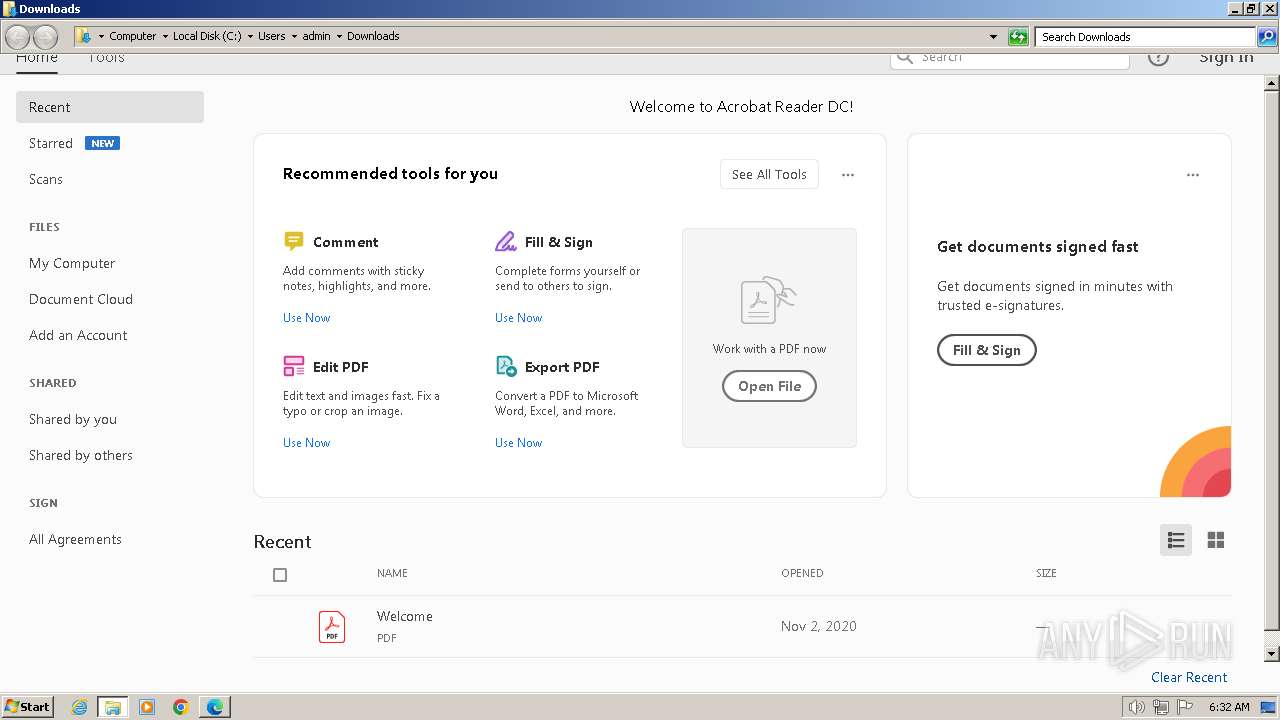Click the Comment tool icon
1280x720 pixels.
[293, 241]
